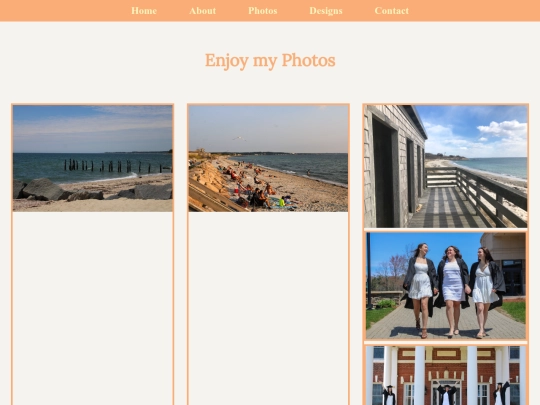Click the Enjoy my Photos heading

[270, 61]
